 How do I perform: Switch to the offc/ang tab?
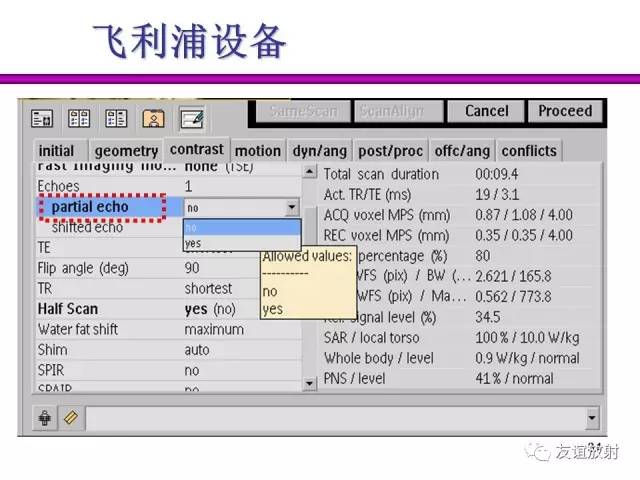pyautogui.click(x=462, y=151)
